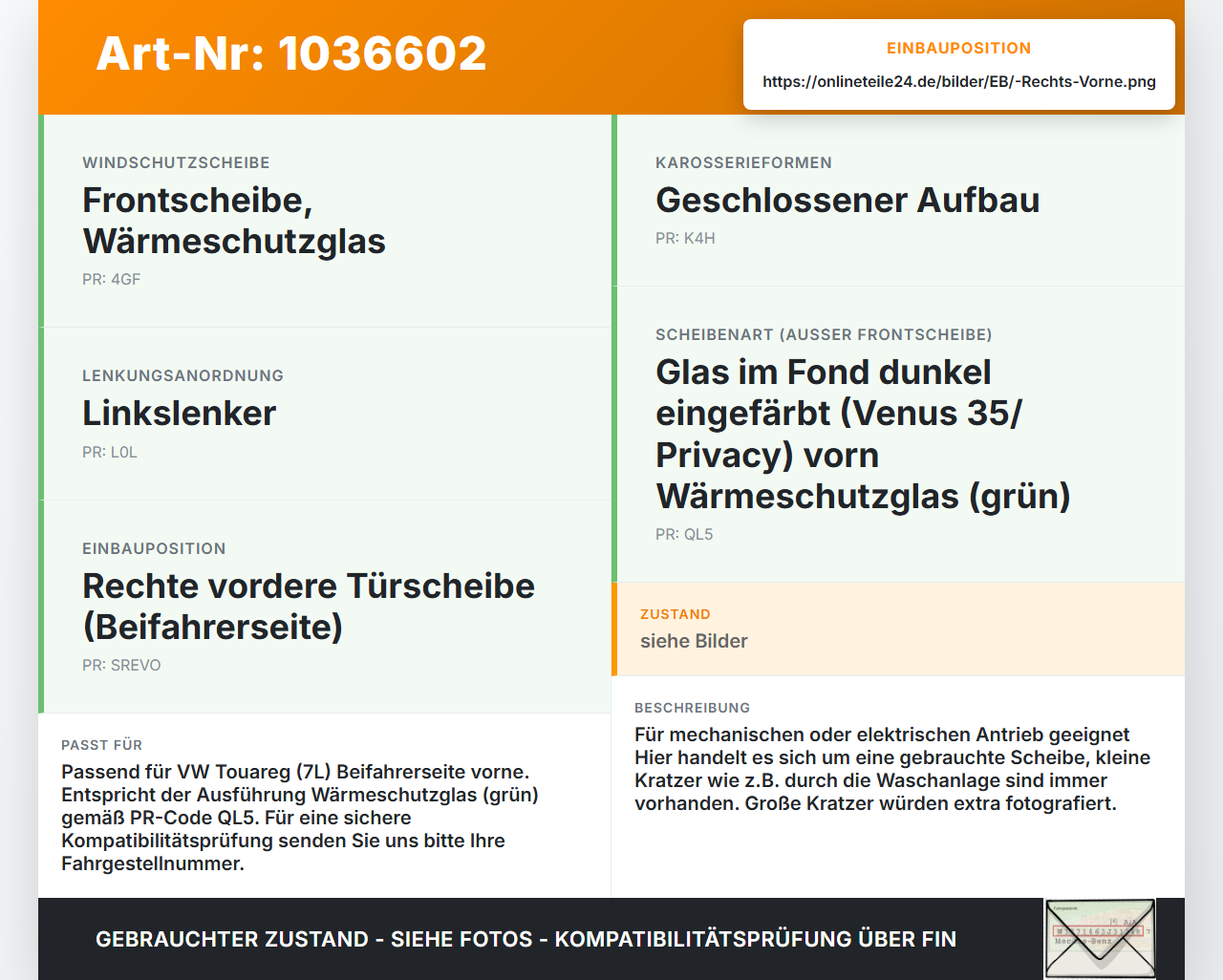Screen dimensions: 1223x980
Task: Select the Glas im Fond dunkel eingefärbt text
Action: [863, 434]
